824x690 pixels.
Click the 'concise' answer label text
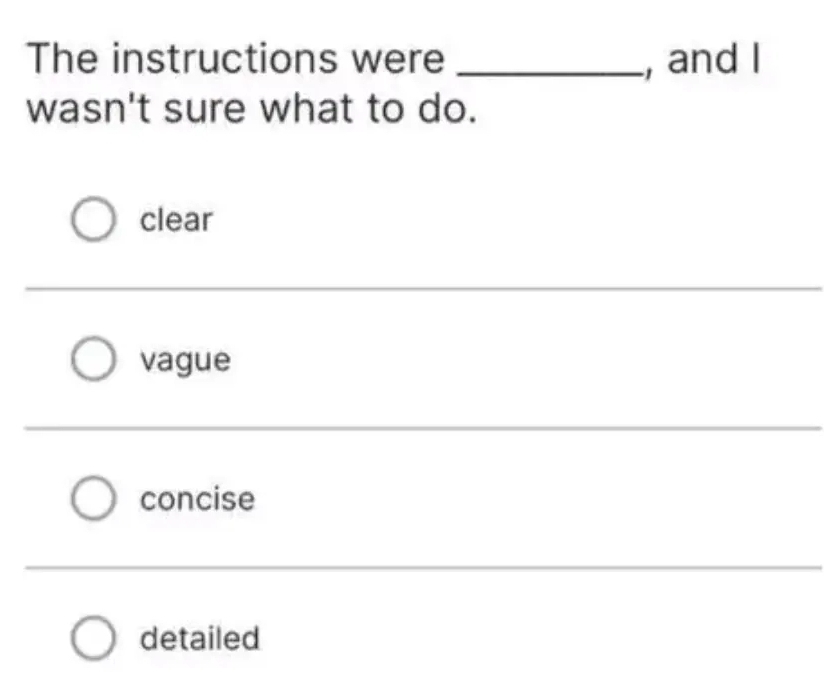tap(197, 499)
